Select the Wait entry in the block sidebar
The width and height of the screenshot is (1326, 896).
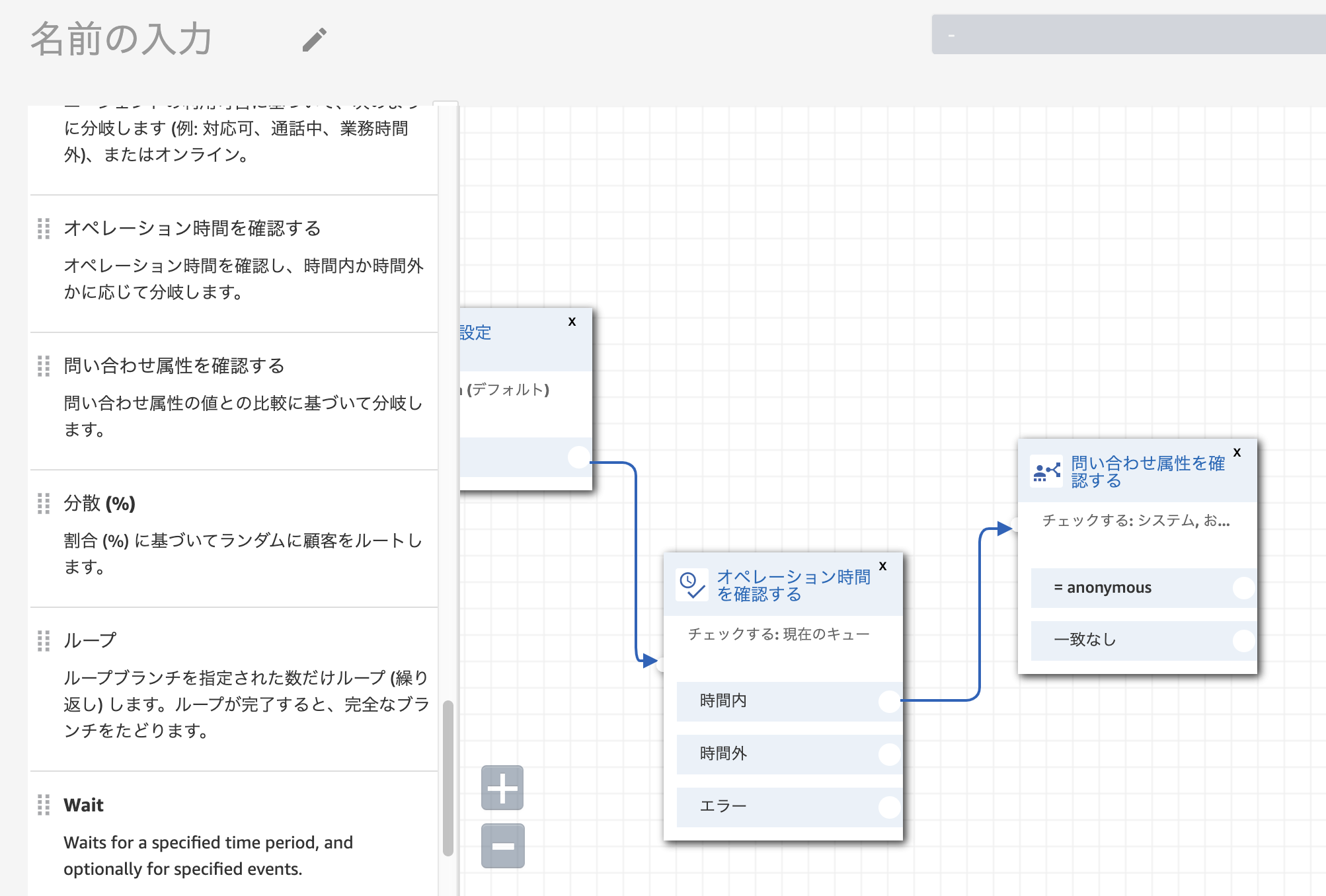click(x=83, y=805)
